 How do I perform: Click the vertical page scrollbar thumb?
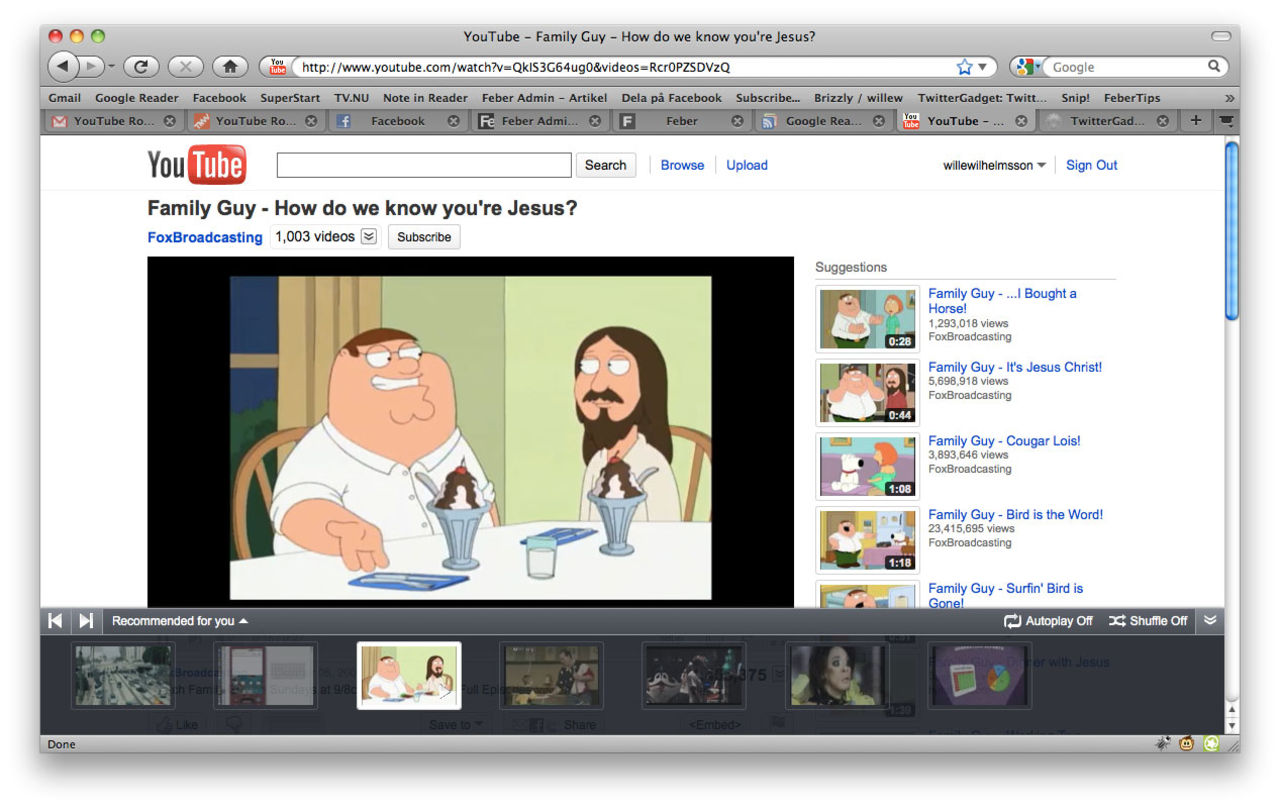(x=1231, y=230)
